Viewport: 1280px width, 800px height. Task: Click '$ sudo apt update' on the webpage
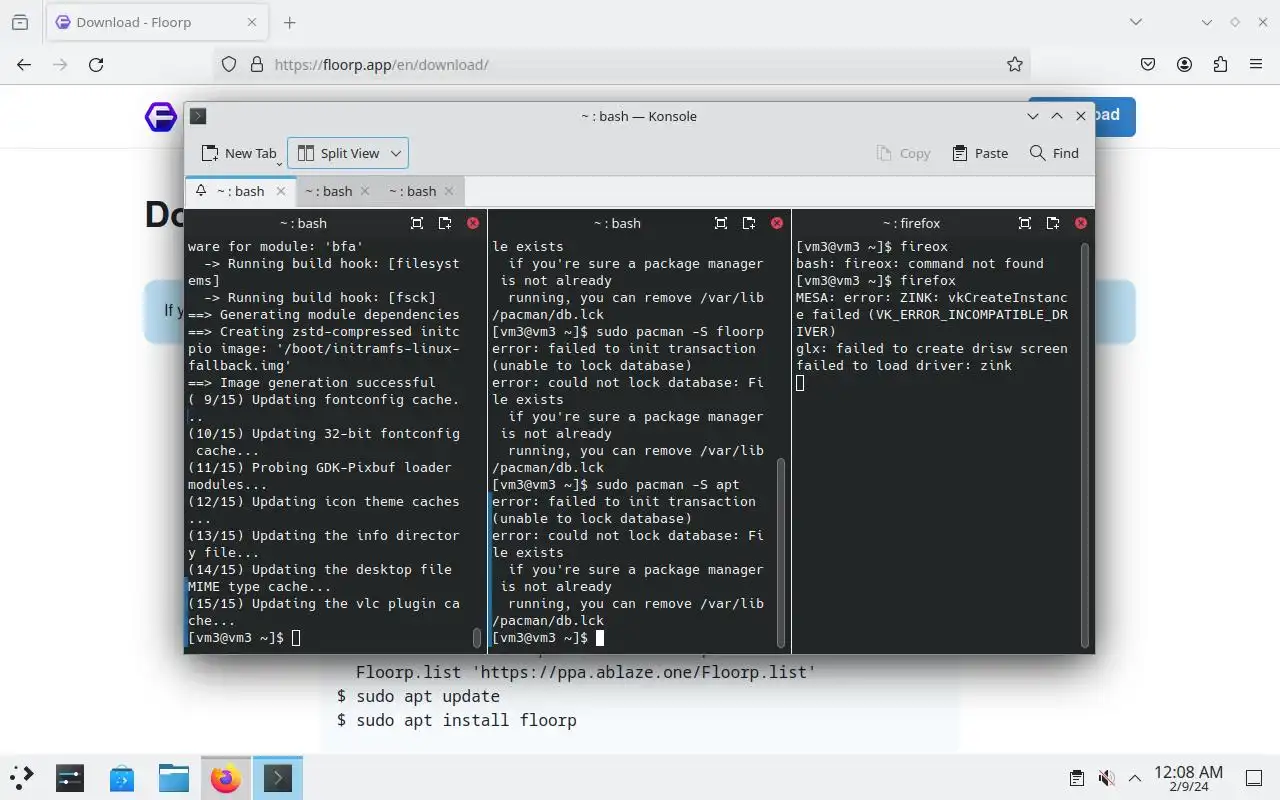(x=418, y=696)
